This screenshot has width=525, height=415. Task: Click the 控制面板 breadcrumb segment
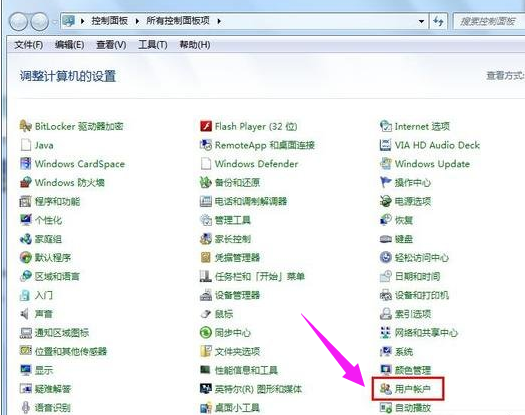pos(109,21)
